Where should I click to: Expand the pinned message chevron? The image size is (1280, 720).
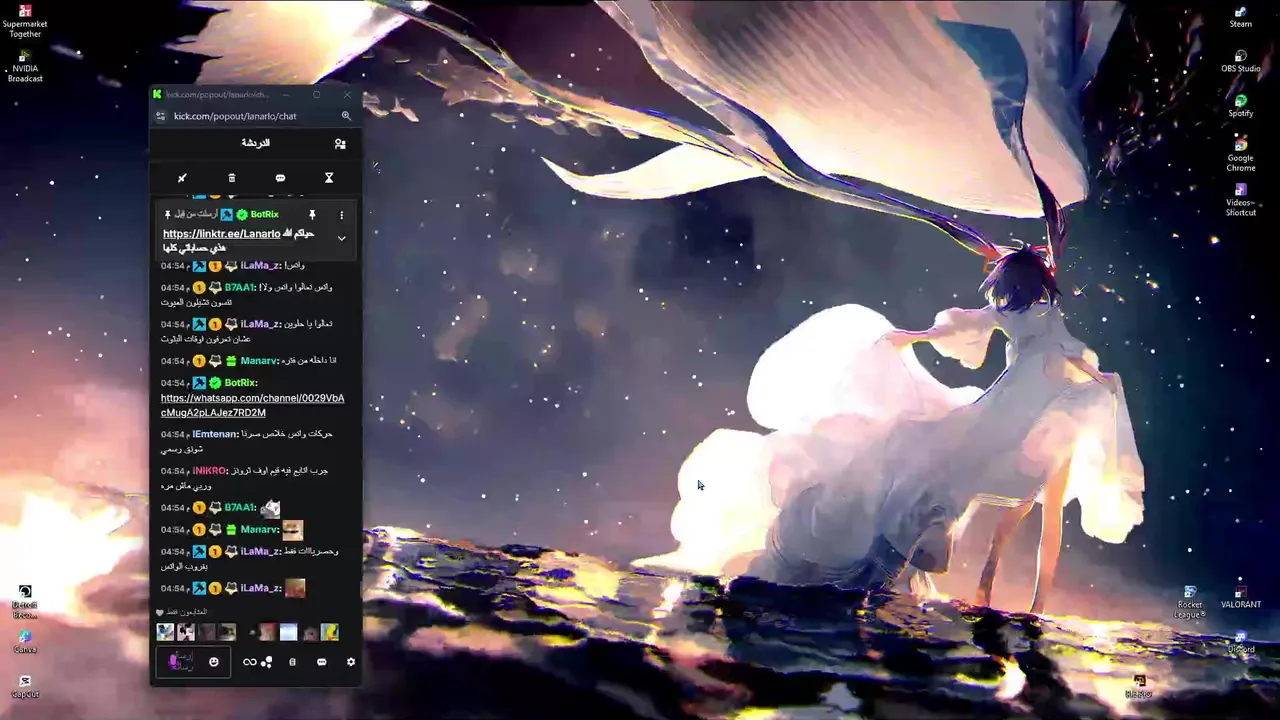(x=341, y=239)
